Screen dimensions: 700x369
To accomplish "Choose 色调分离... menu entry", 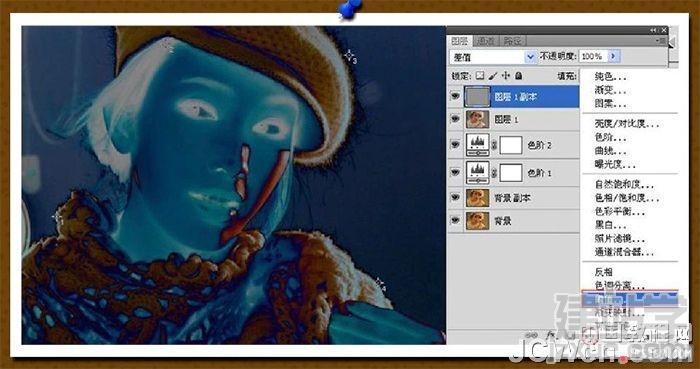I will pyautogui.click(x=620, y=286).
